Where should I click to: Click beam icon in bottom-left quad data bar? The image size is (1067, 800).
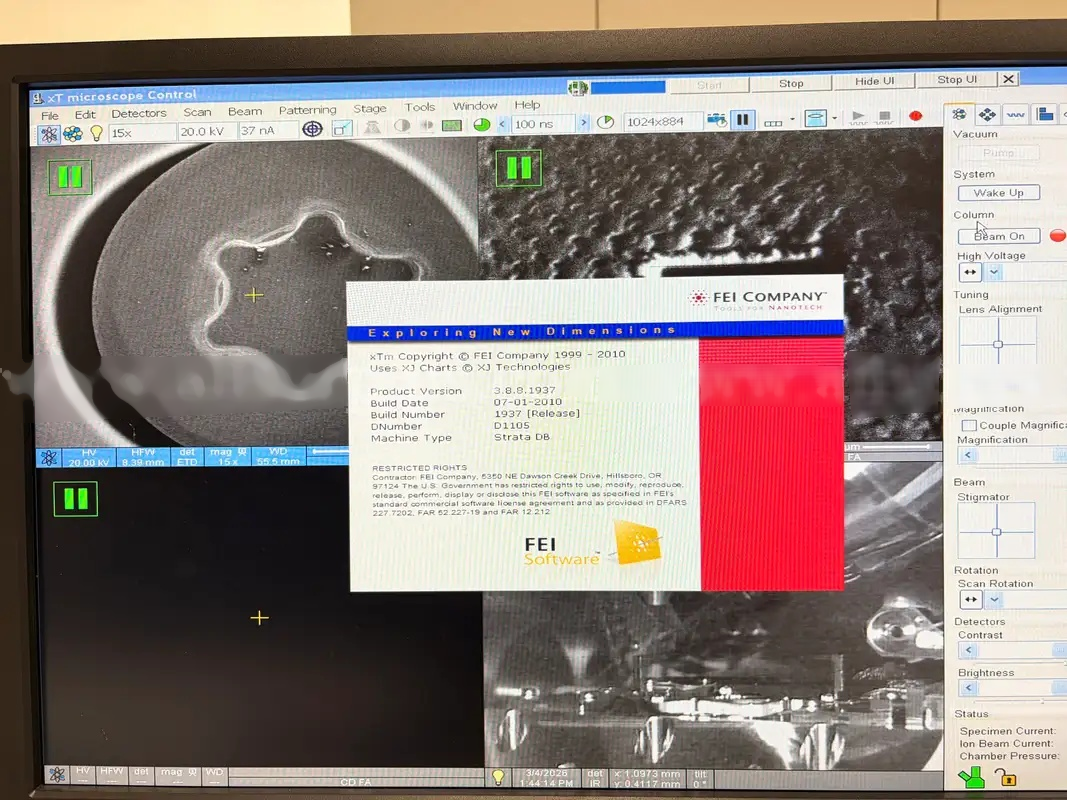click(x=57, y=775)
